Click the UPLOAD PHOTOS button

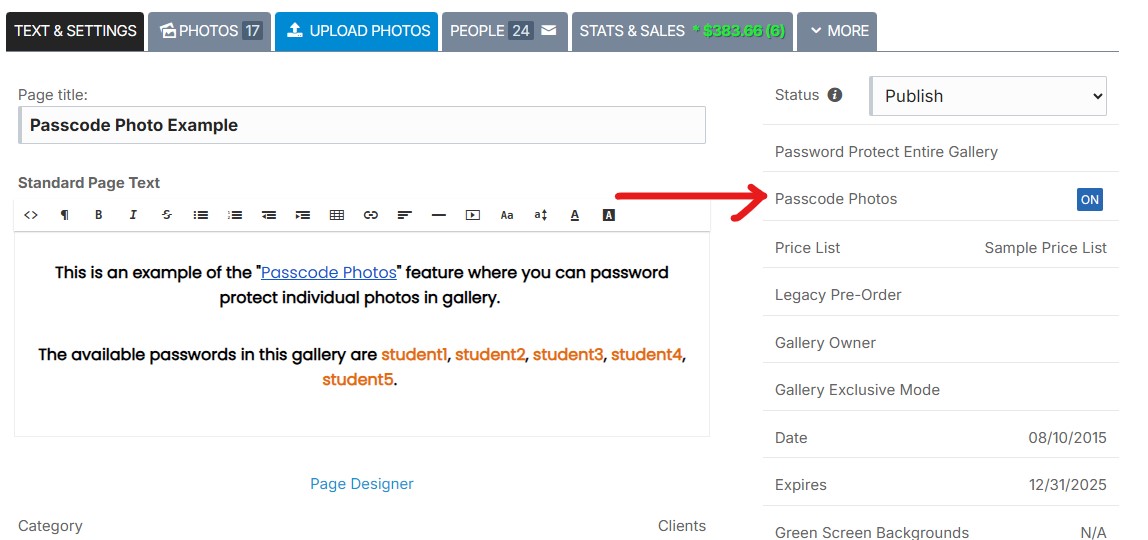pos(357,31)
